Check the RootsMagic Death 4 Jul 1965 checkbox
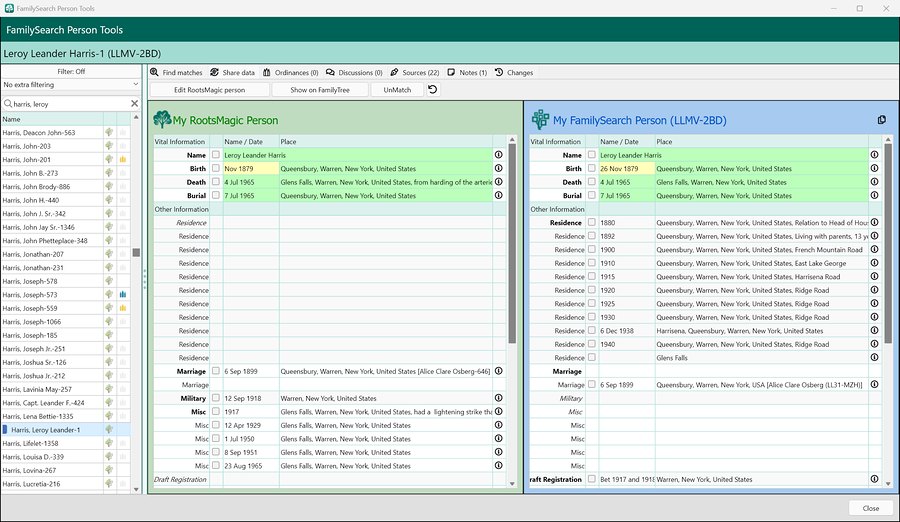 [216, 181]
